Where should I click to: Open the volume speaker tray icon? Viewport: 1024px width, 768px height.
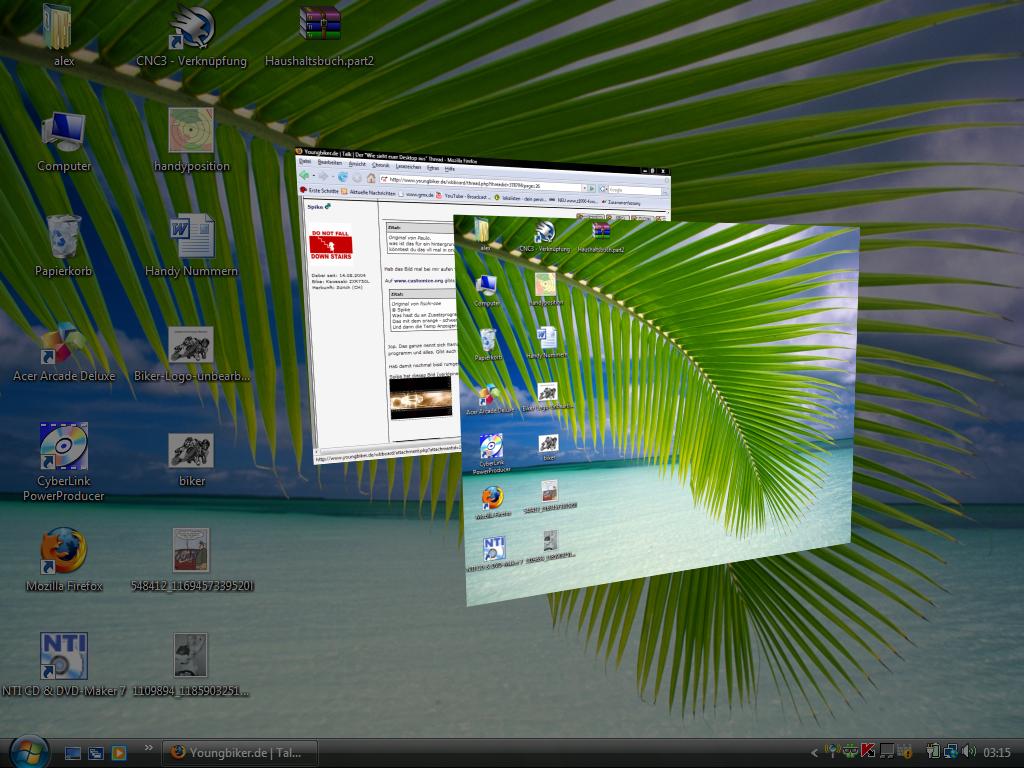click(x=968, y=751)
